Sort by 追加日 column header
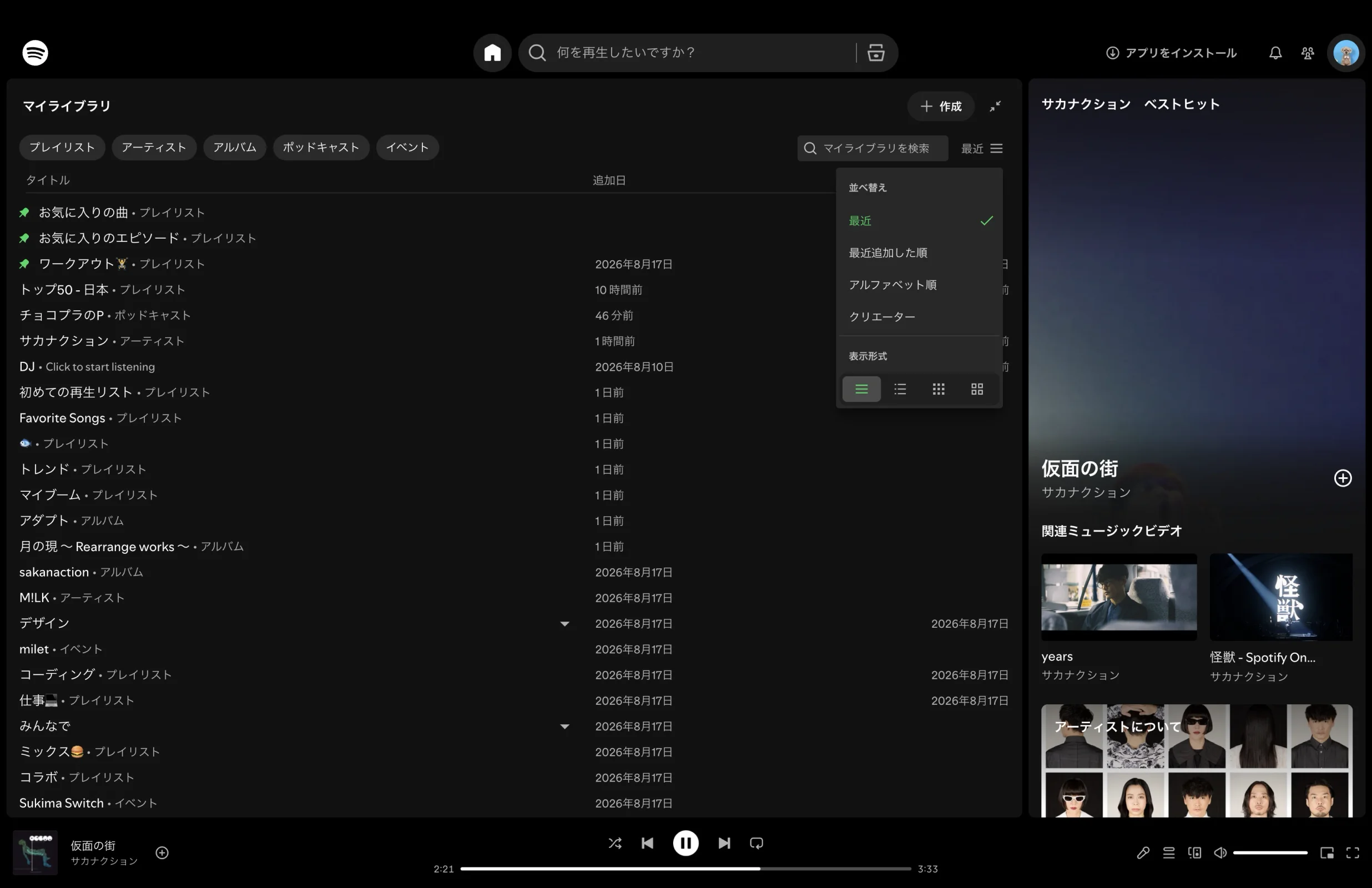This screenshot has width=1372, height=888. pos(609,180)
